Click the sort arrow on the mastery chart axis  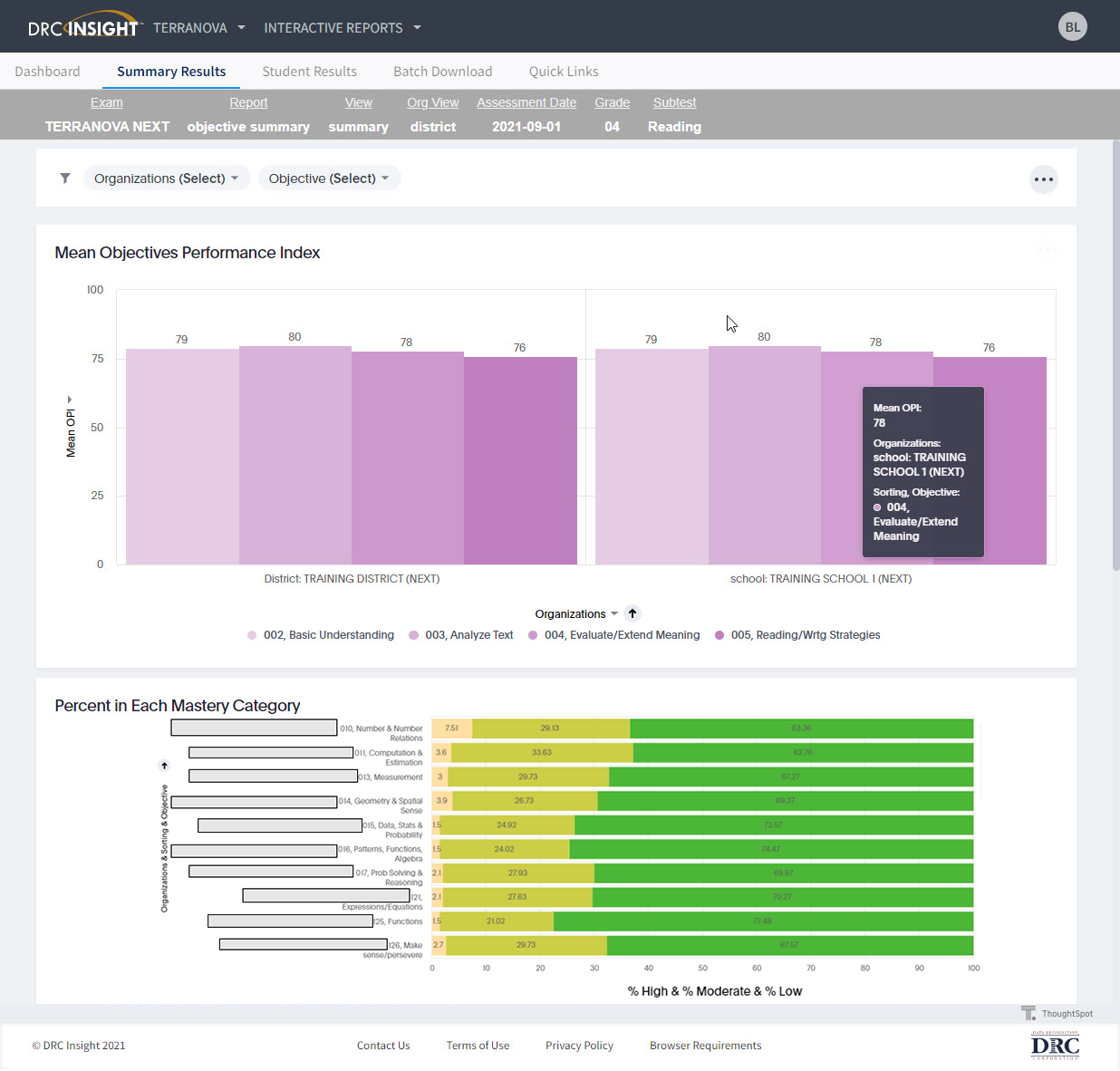[x=164, y=765]
